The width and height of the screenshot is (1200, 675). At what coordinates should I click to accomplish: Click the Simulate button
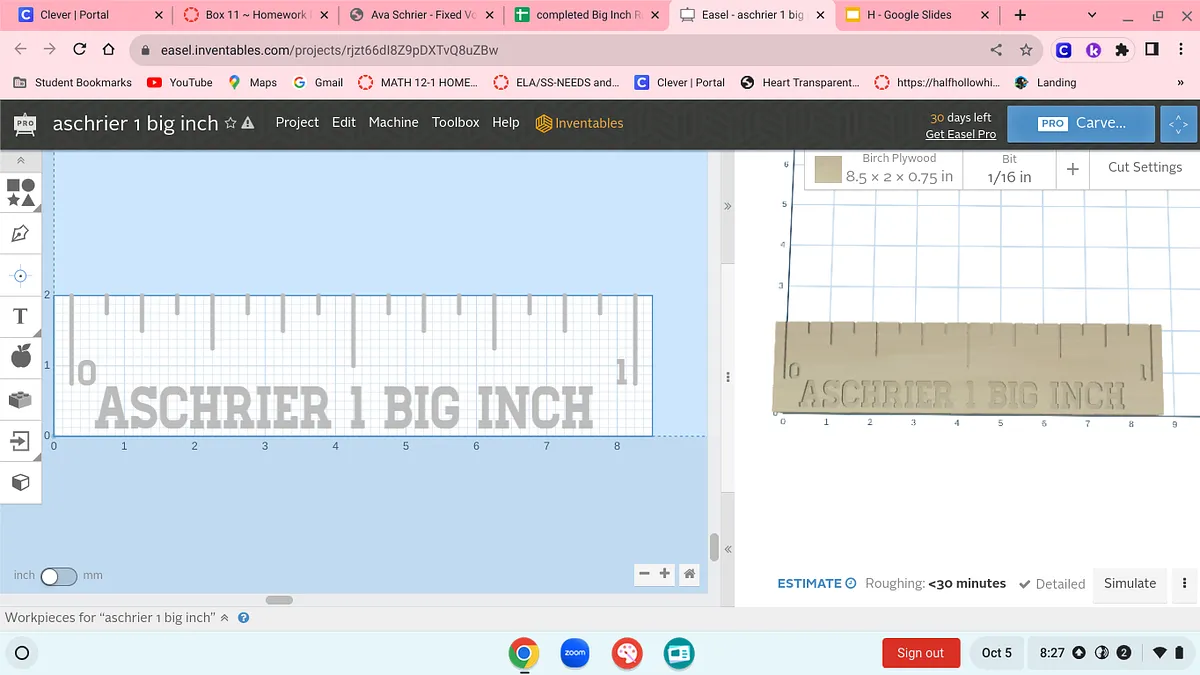[1129, 583]
